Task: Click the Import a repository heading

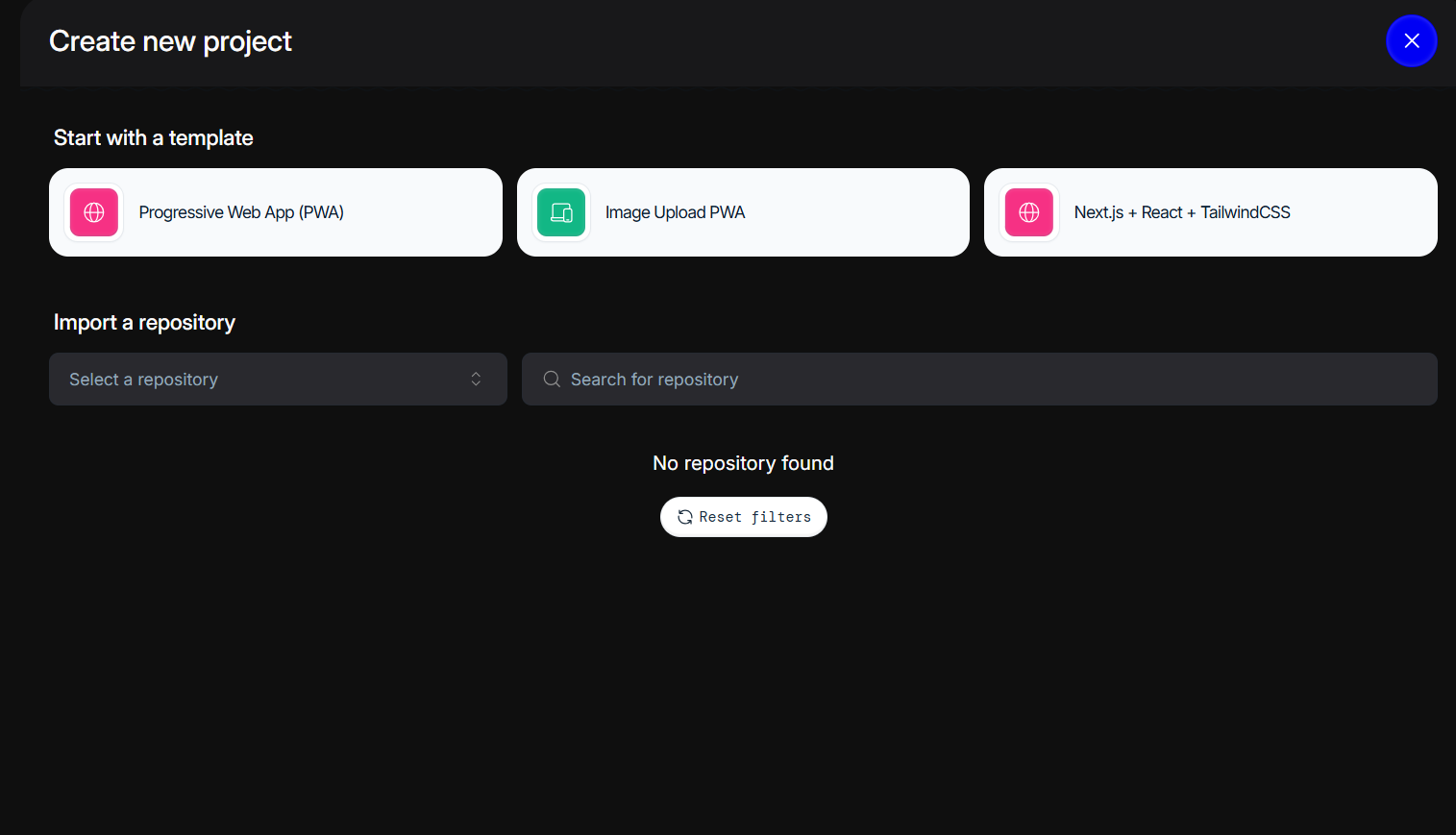Action: coord(144,323)
